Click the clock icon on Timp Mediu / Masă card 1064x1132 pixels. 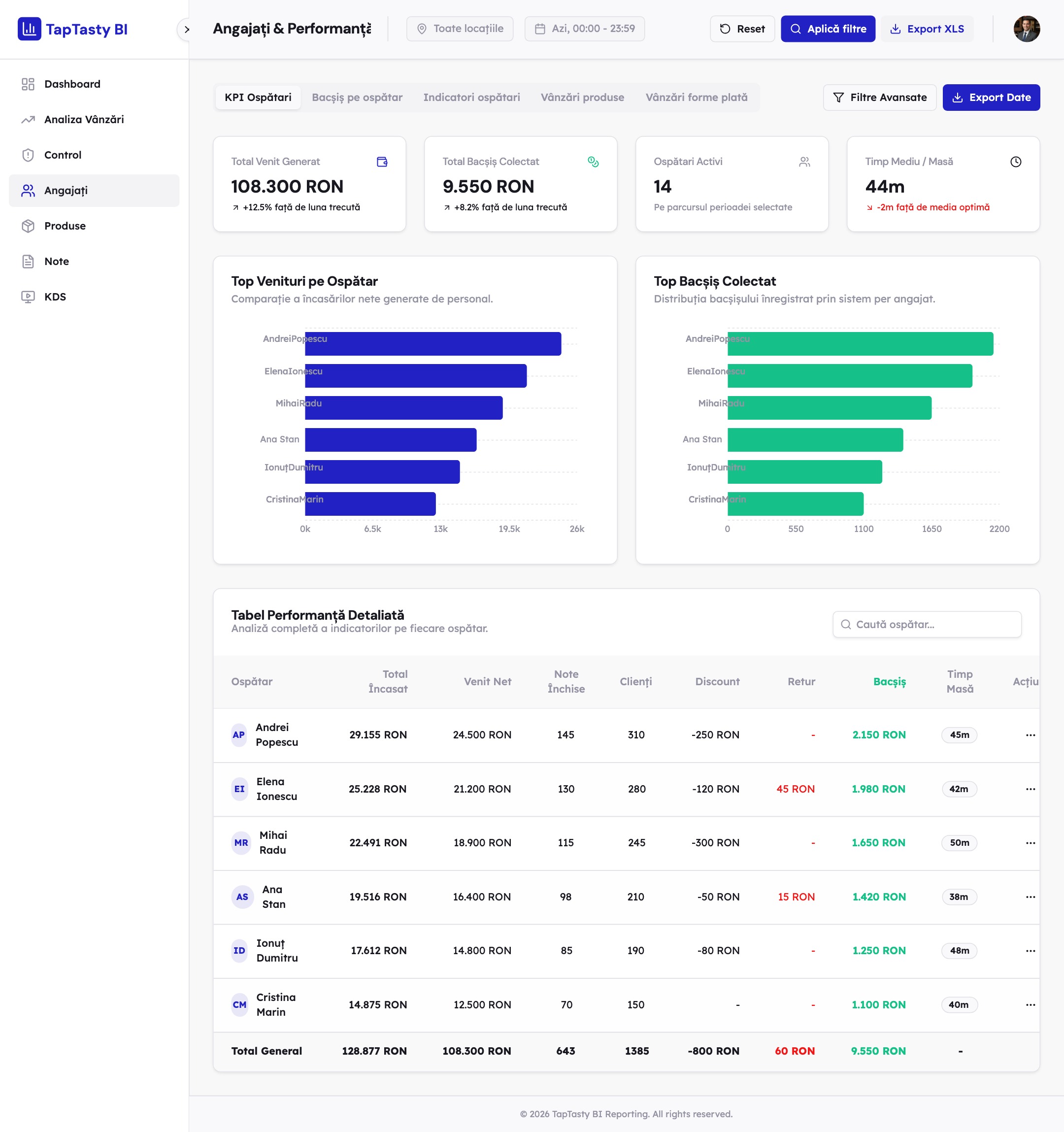click(x=1016, y=162)
